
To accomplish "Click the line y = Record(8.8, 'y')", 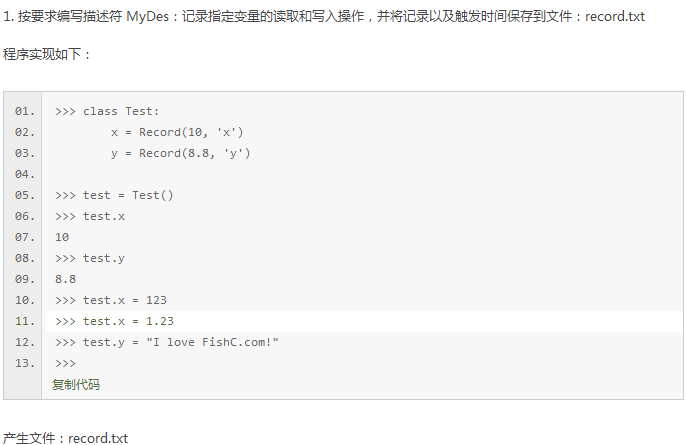I will 180,153.
